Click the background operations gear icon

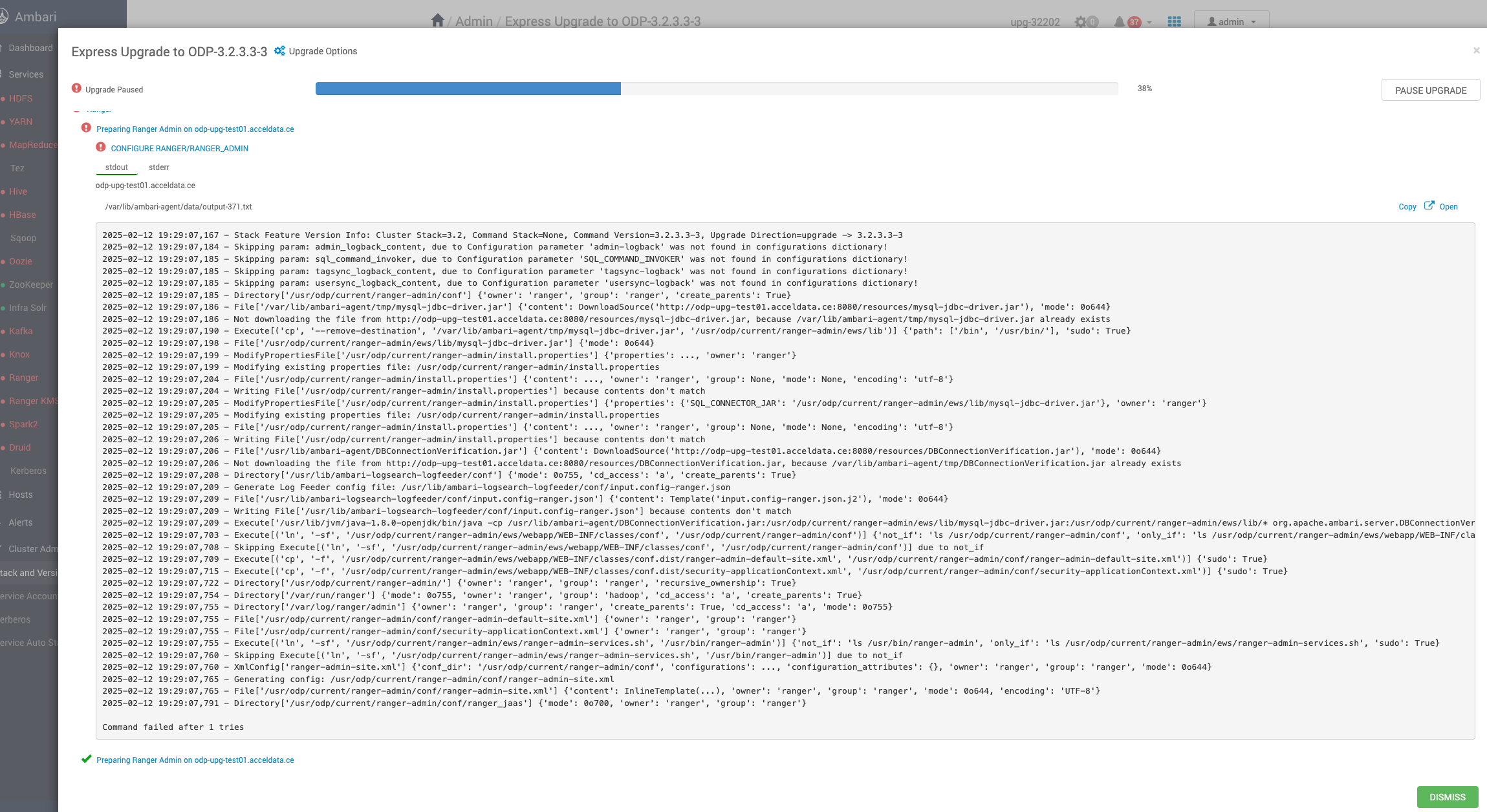1080,22
